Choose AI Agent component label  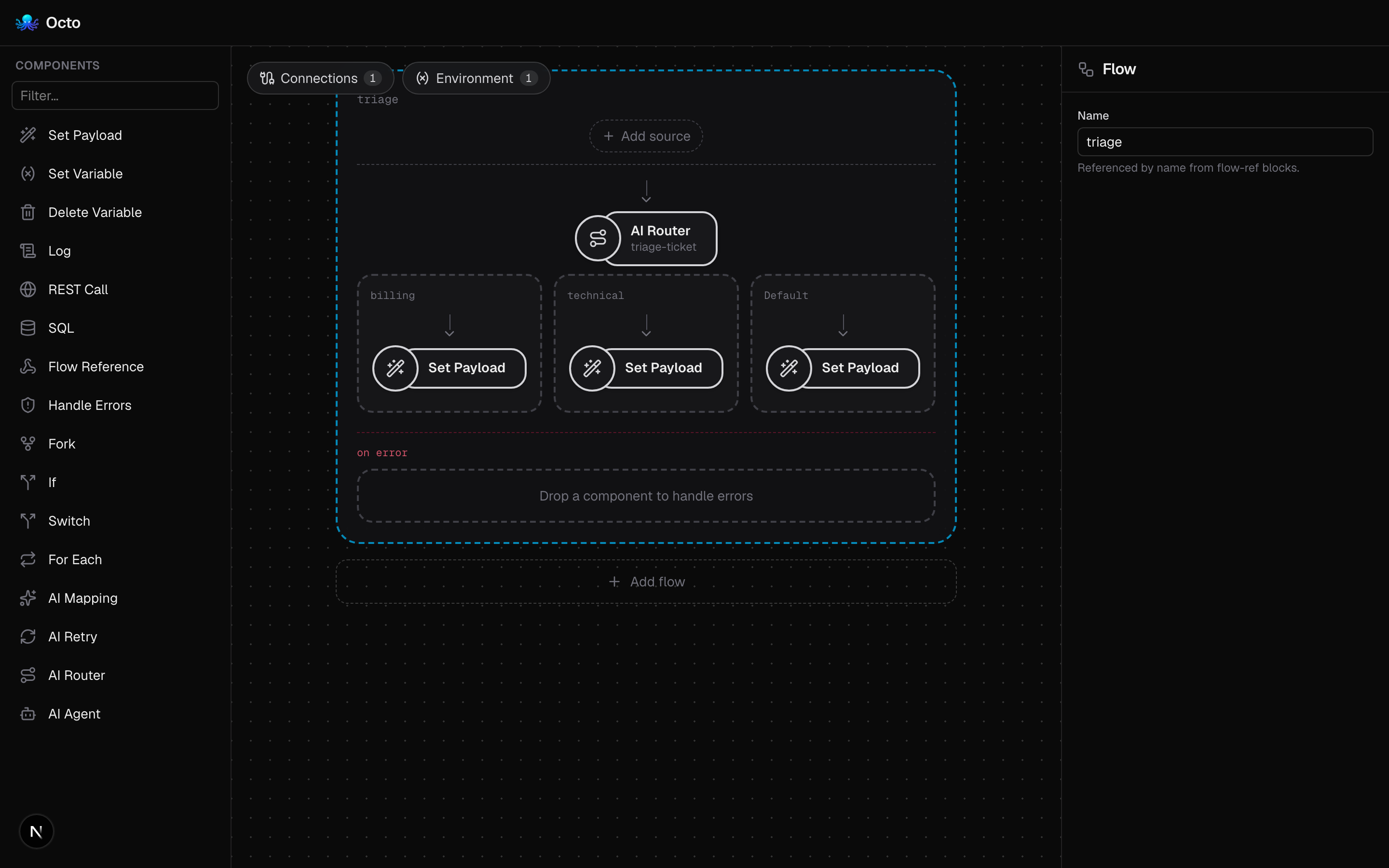point(74,714)
